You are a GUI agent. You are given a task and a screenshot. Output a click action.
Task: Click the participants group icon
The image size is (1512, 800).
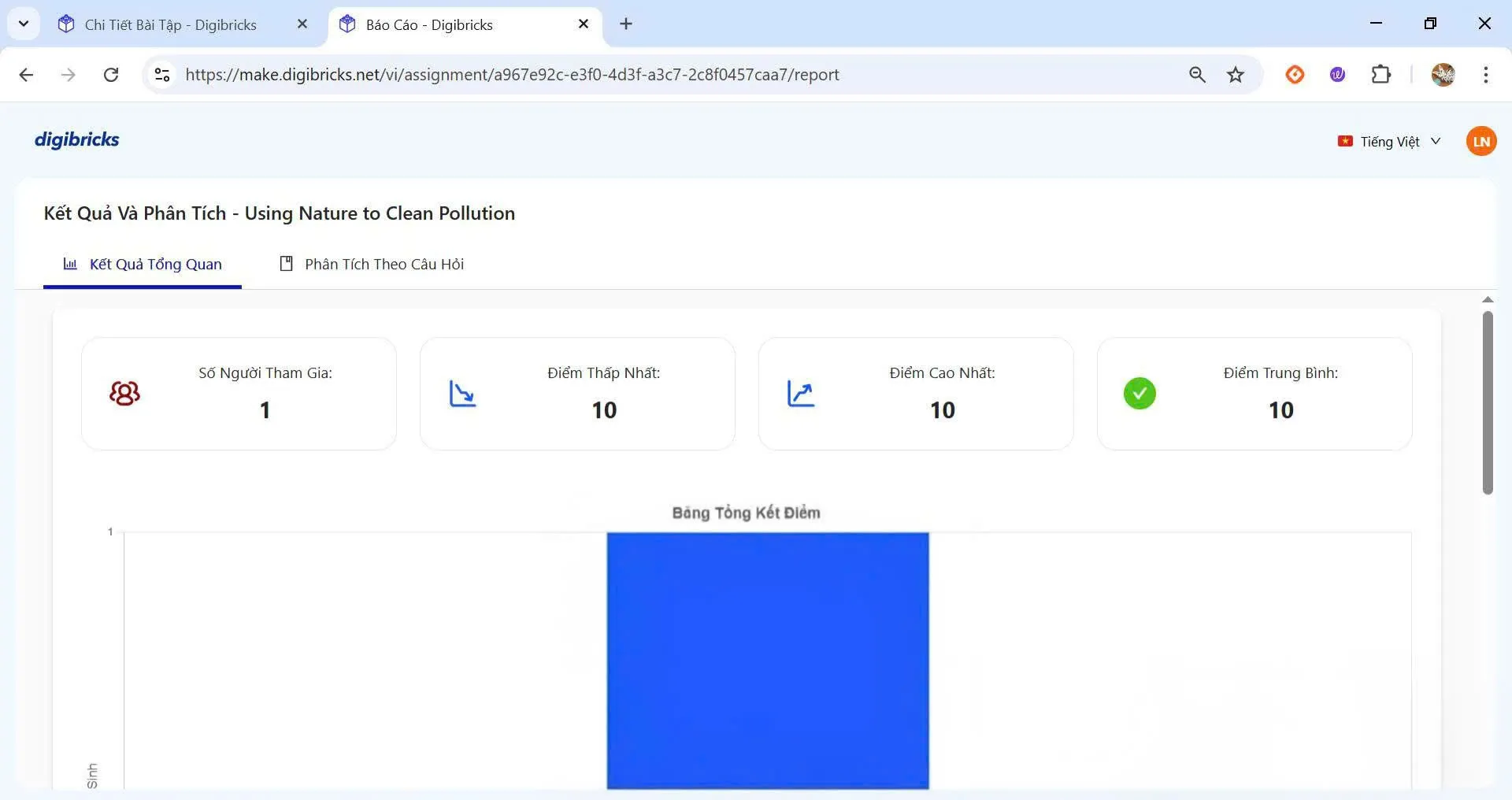pos(124,393)
